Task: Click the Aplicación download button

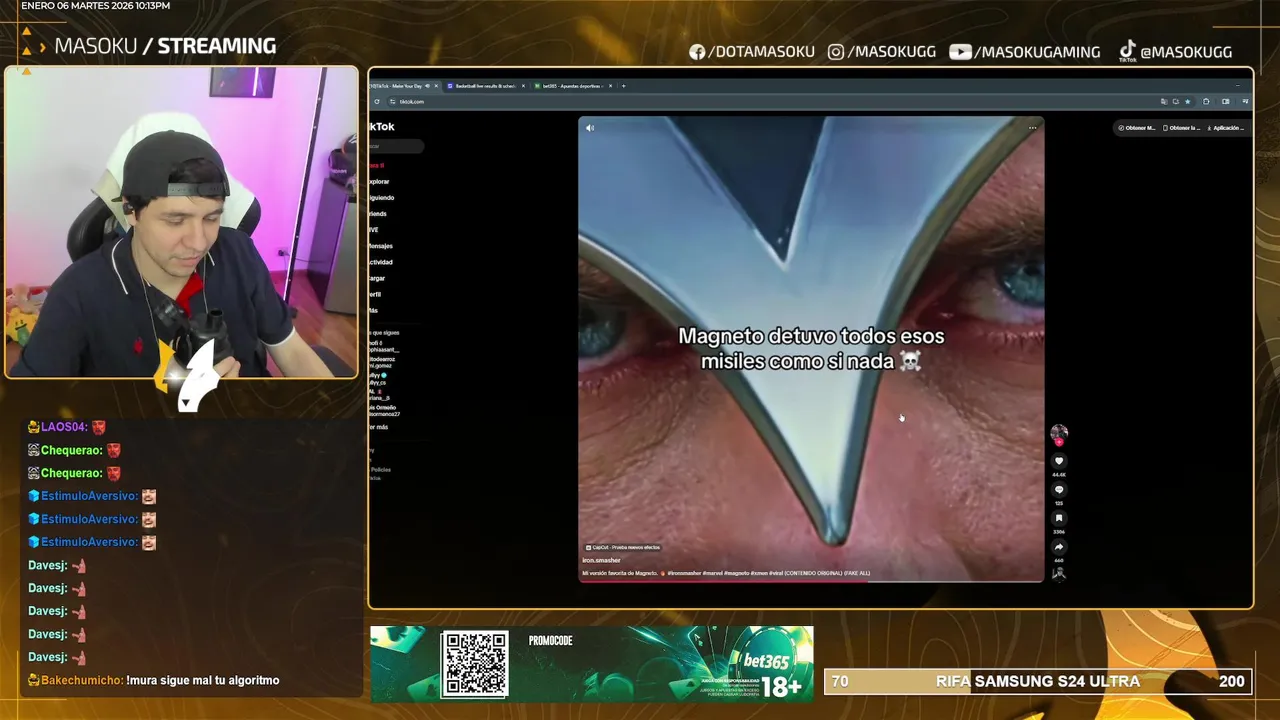Action: coord(1226,128)
